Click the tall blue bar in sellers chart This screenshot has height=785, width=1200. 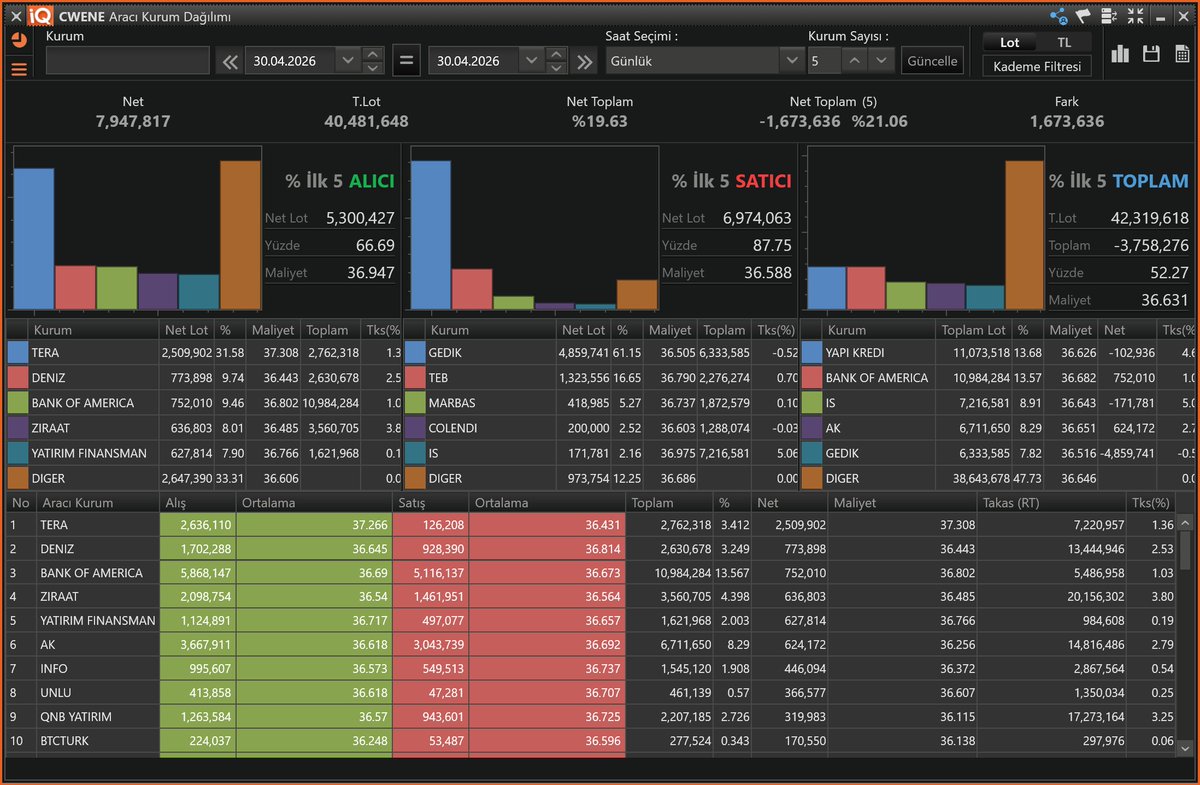point(431,235)
